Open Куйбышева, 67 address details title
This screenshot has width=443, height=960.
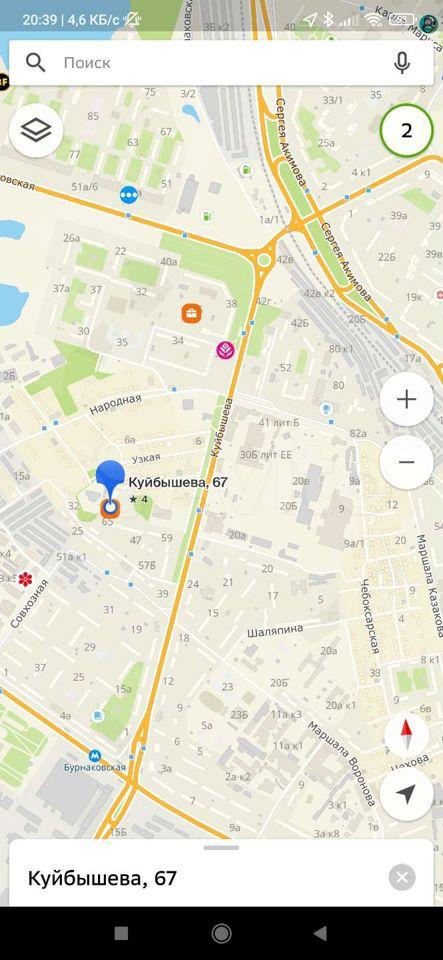coord(102,879)
